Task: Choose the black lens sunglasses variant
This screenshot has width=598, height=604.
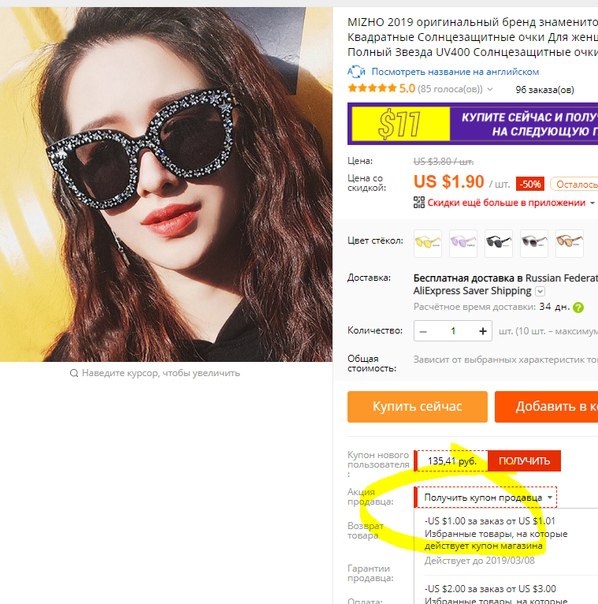Action: 498,243
